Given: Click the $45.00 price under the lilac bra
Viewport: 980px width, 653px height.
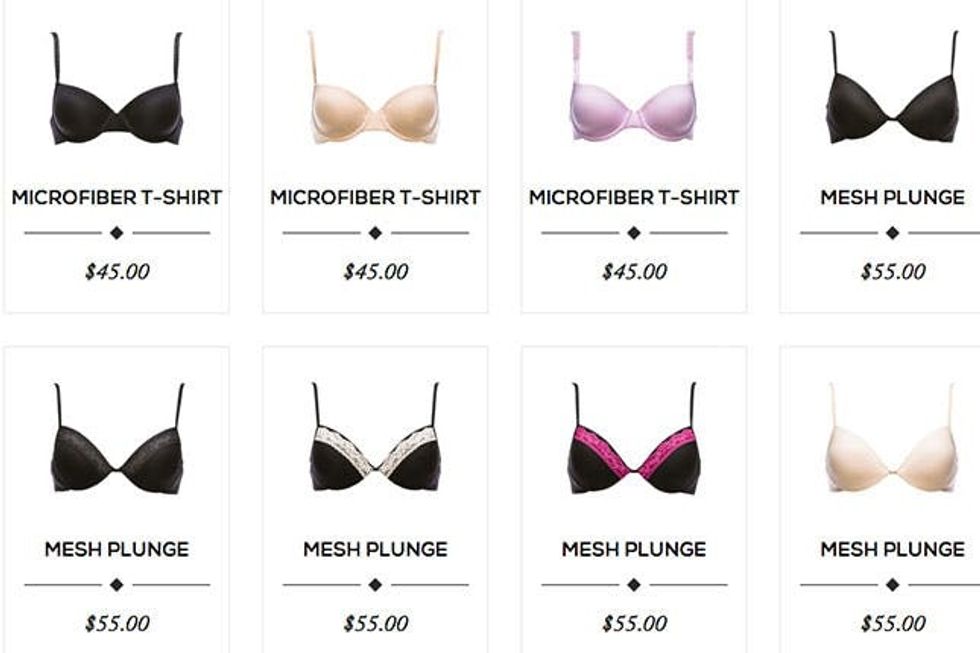Looking at the screenshot, I should click(x=634, y=271).
